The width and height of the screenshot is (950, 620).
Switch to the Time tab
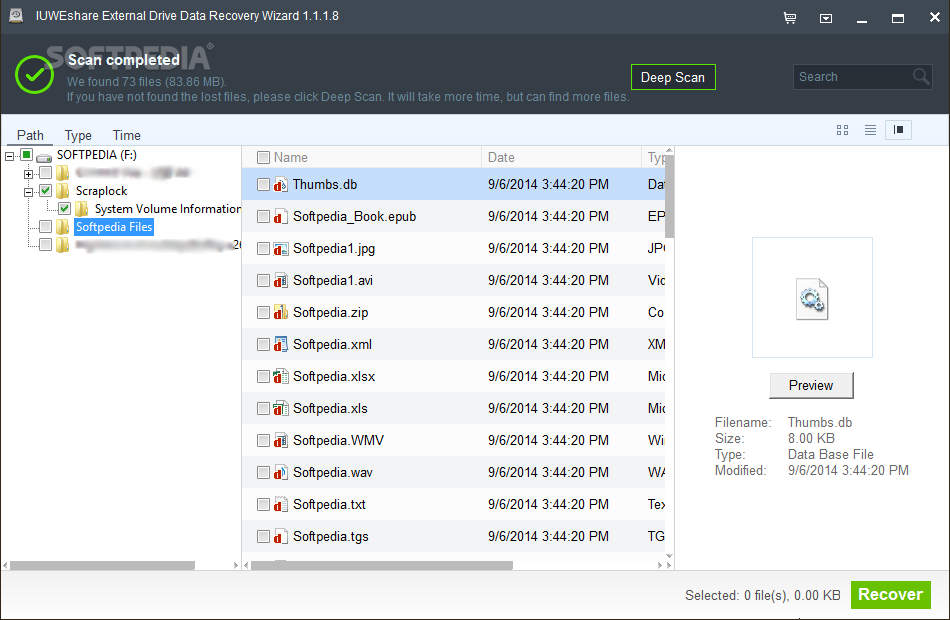pyautogui.click(x=127, y=135)
